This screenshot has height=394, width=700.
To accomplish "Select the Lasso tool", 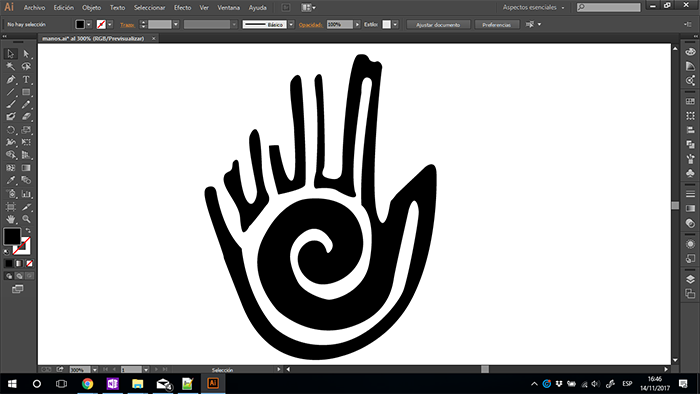I will tap(26, 66).
